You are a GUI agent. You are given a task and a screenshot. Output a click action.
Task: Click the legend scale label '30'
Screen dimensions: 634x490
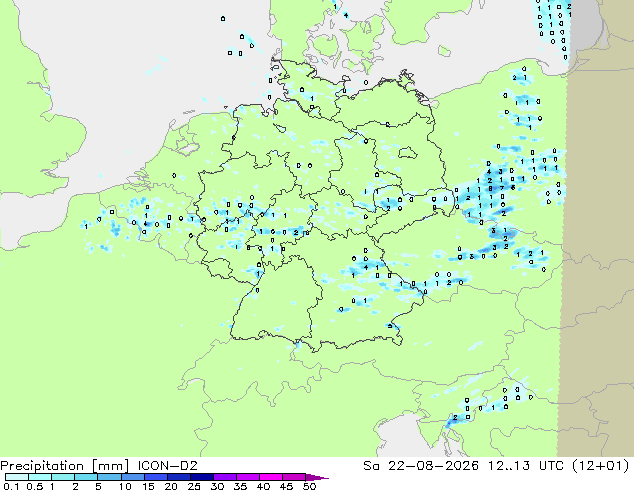[x=217, y=486]
